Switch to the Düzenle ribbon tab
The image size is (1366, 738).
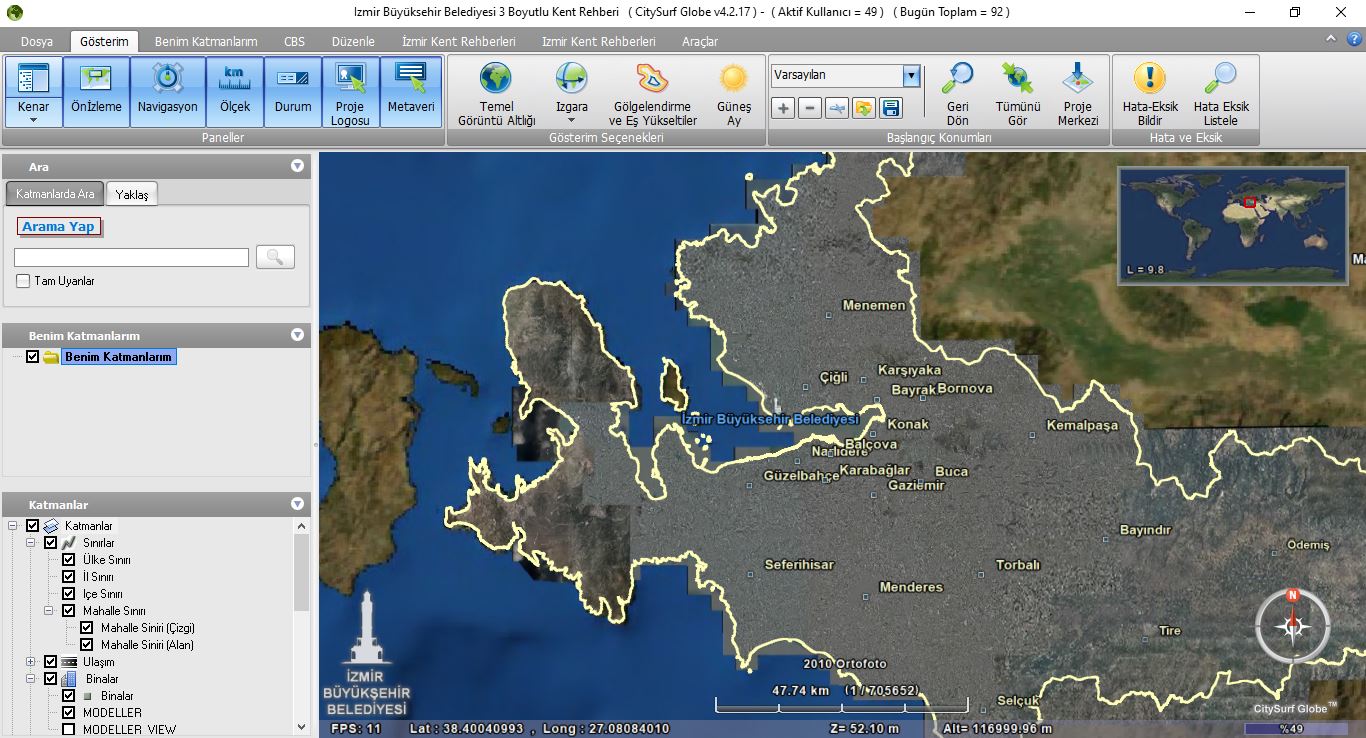click(353, 42)
